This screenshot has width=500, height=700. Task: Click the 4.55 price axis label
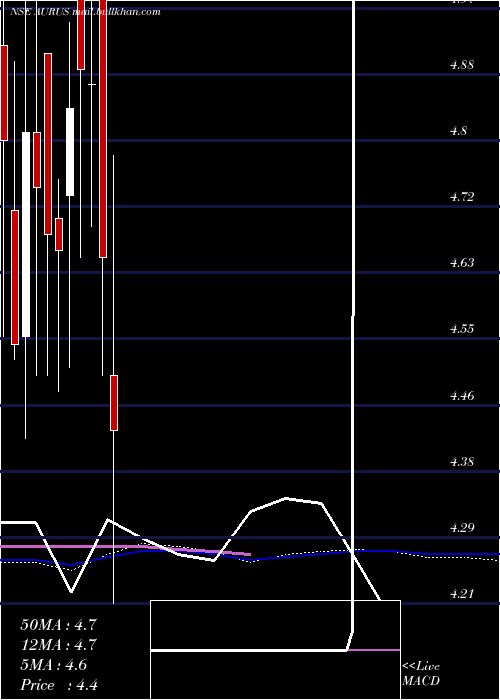462,329
